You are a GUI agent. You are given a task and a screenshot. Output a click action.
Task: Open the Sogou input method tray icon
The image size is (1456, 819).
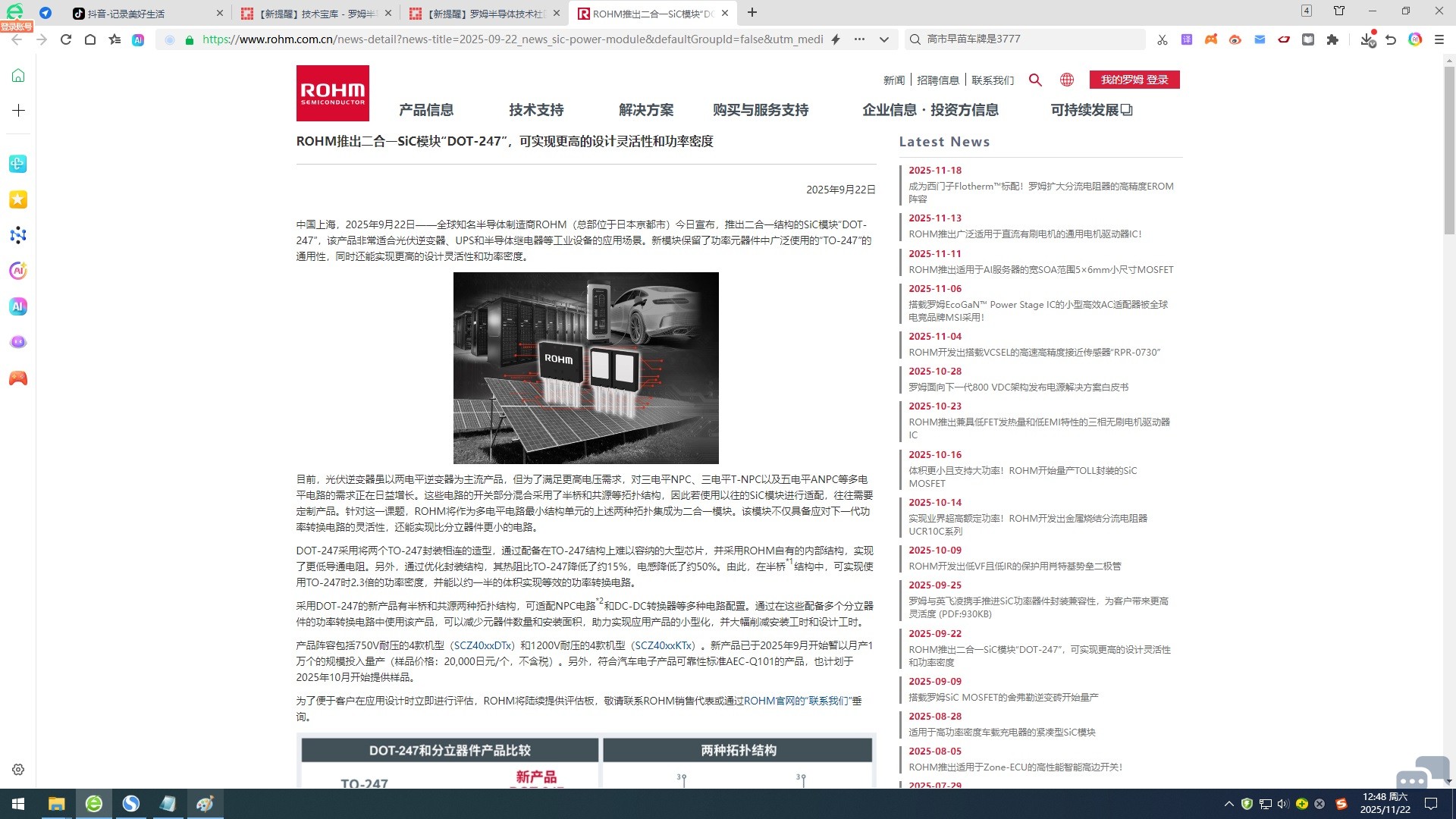1341,804
